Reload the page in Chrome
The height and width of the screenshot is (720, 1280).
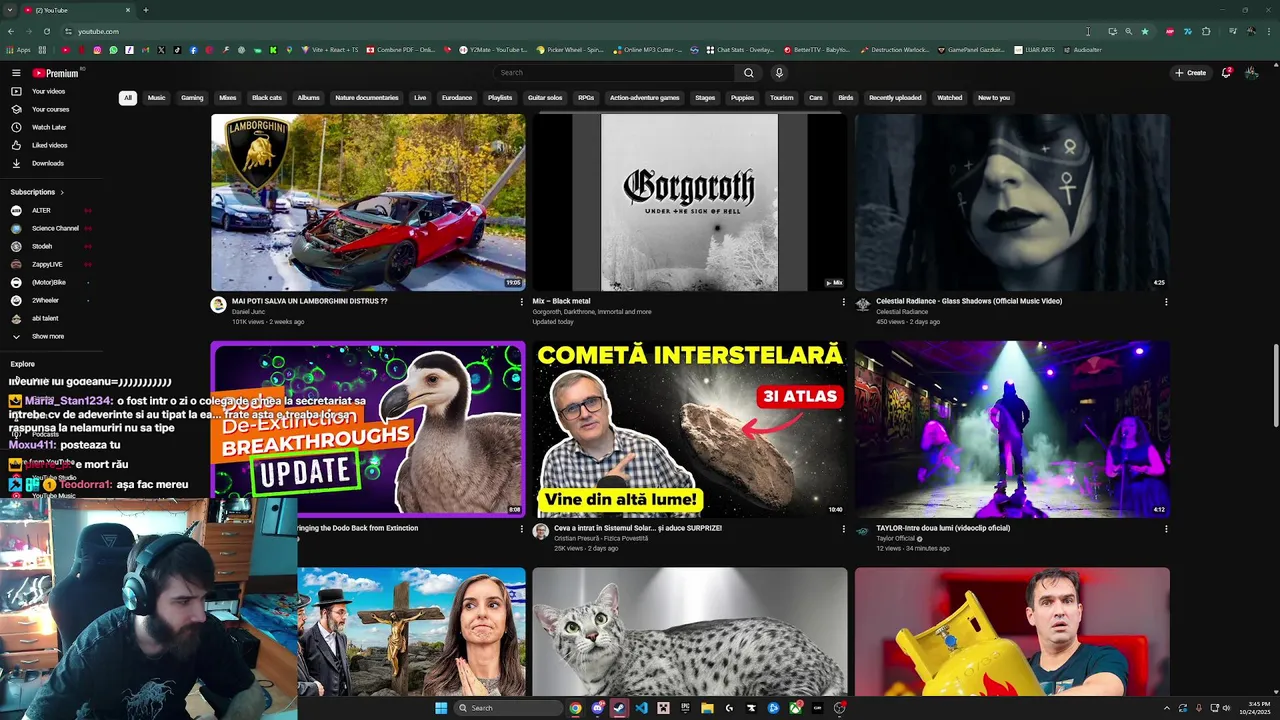pyautogui.click(x=46, y=31)
